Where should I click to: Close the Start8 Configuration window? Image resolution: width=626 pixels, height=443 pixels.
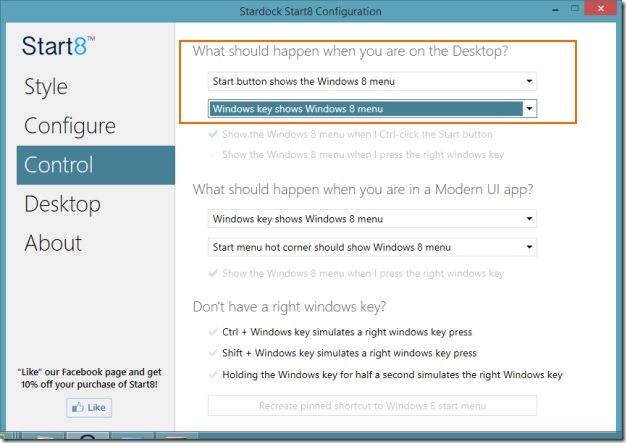coord(601,8)
